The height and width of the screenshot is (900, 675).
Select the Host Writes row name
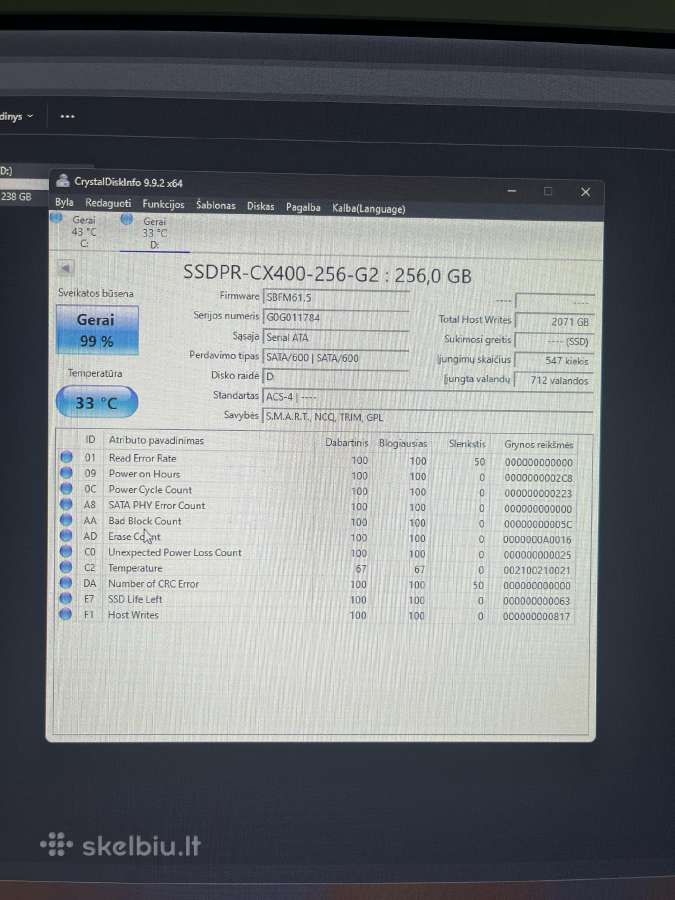pyautogui.click(x=133, y=615)
